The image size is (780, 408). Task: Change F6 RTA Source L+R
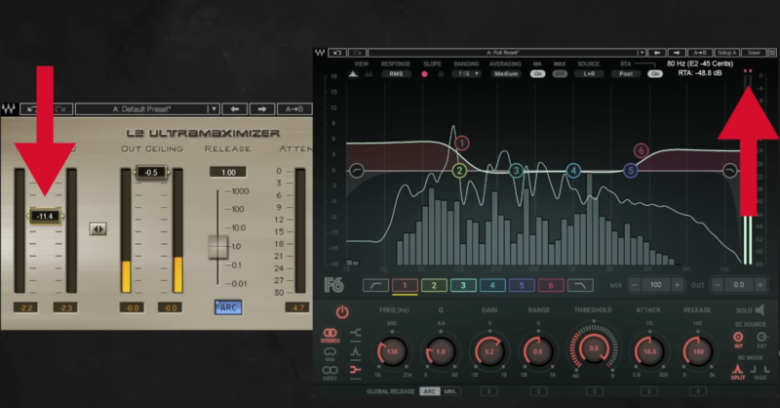pos(589,74)
